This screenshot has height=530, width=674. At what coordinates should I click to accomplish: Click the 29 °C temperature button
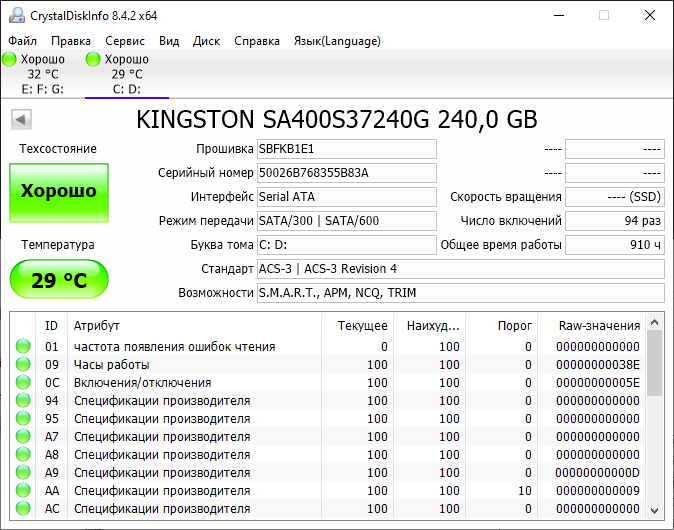[59, 279]
